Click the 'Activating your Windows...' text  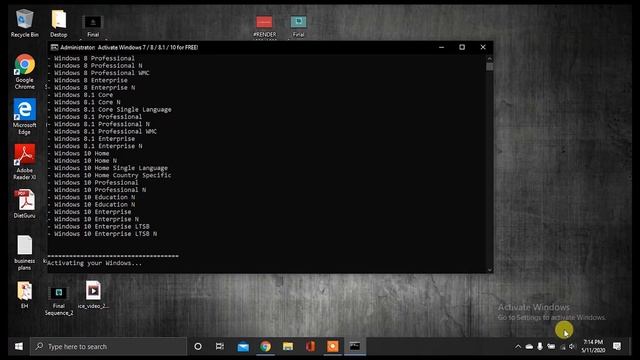coord(95,263)
